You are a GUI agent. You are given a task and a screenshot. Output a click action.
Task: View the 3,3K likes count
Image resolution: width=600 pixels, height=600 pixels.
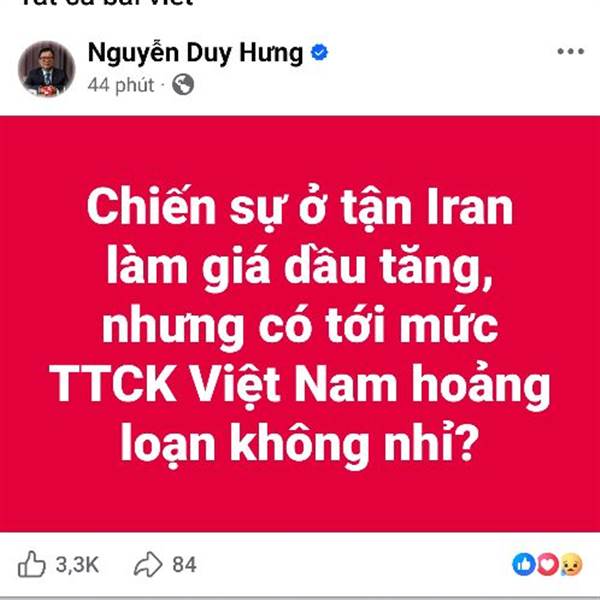tap(77, 564)
